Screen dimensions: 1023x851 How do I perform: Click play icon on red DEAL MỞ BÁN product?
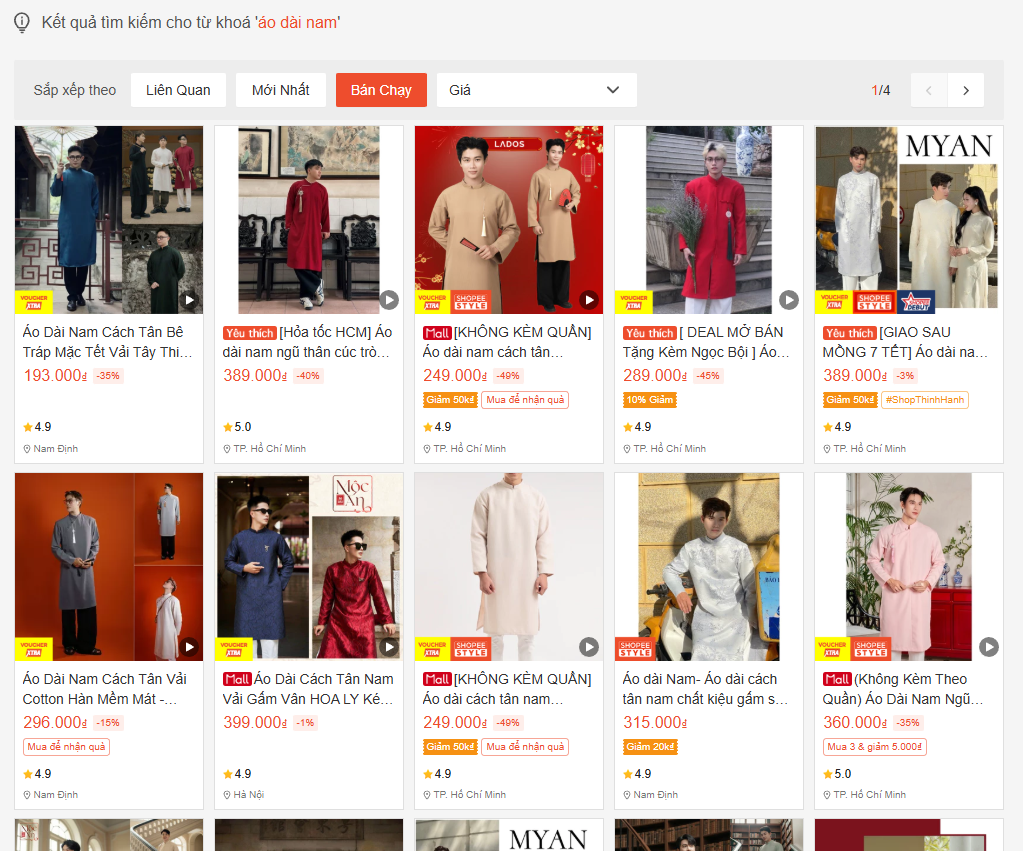pyautogui.click(x=789, y=300)
